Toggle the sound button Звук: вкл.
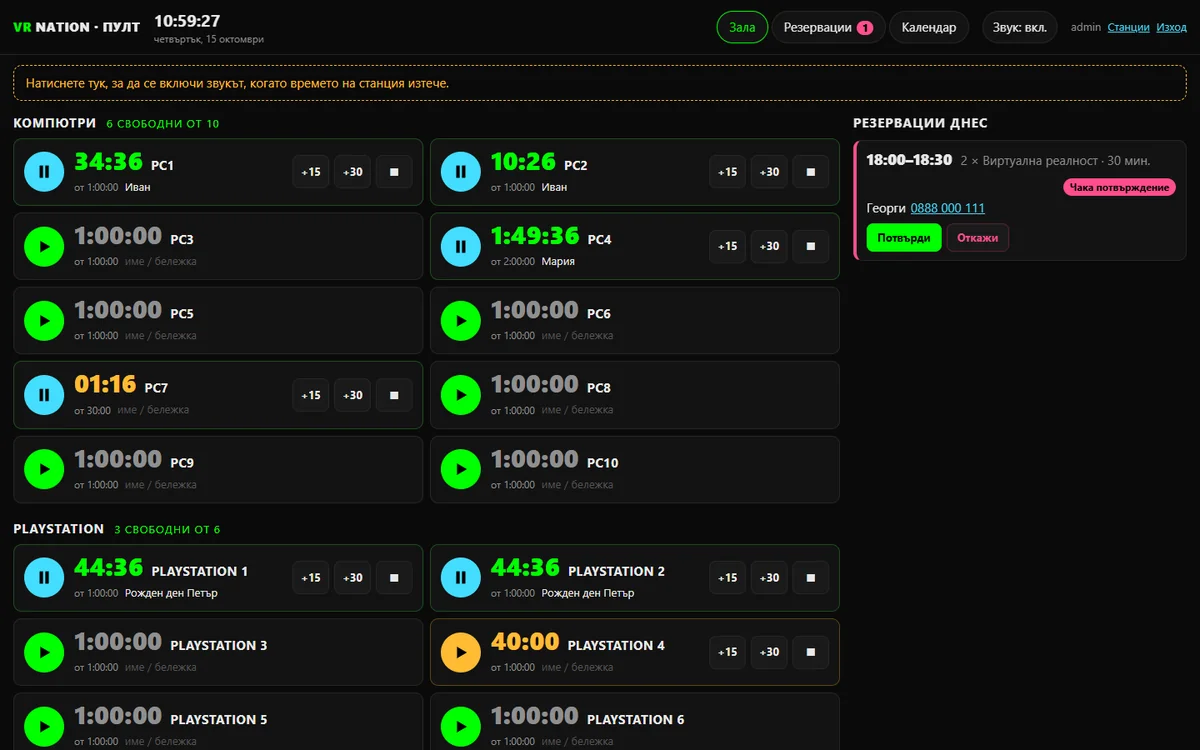1200x750 pixels. pos(1020,27)
